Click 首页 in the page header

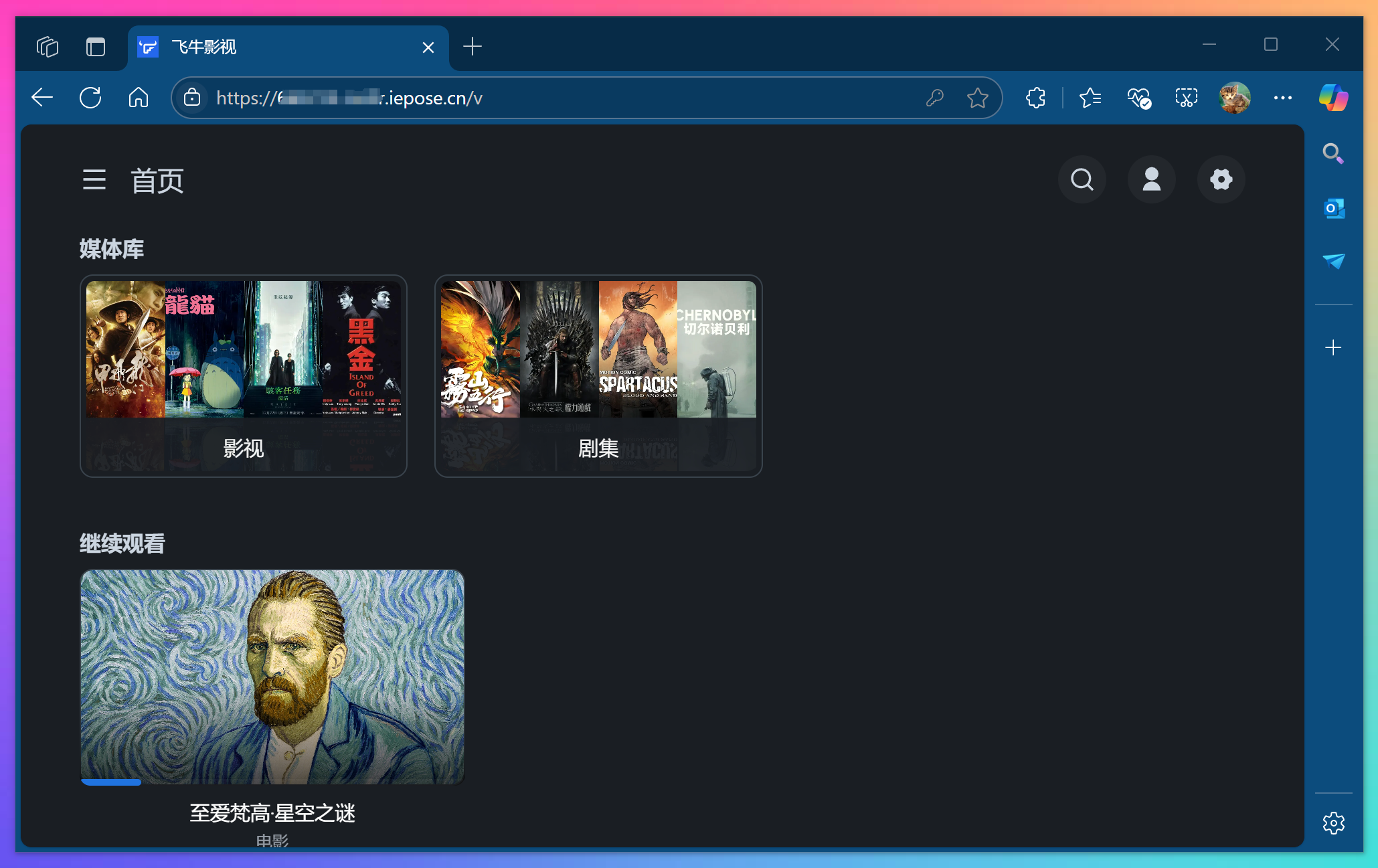(157, 179)
